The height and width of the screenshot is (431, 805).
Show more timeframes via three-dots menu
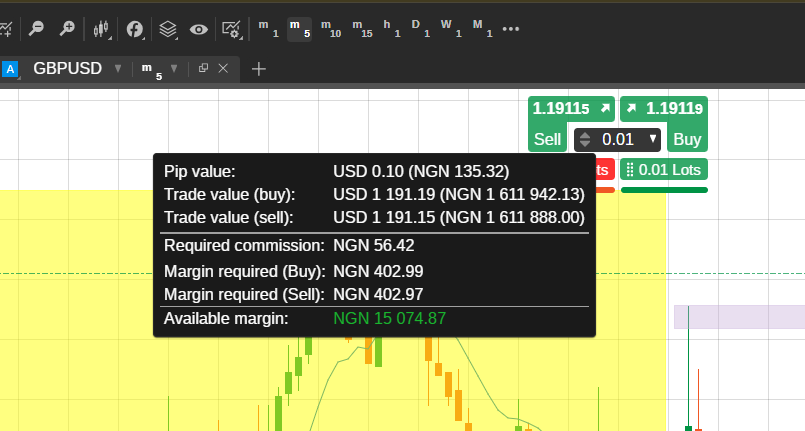click(511, 28)
